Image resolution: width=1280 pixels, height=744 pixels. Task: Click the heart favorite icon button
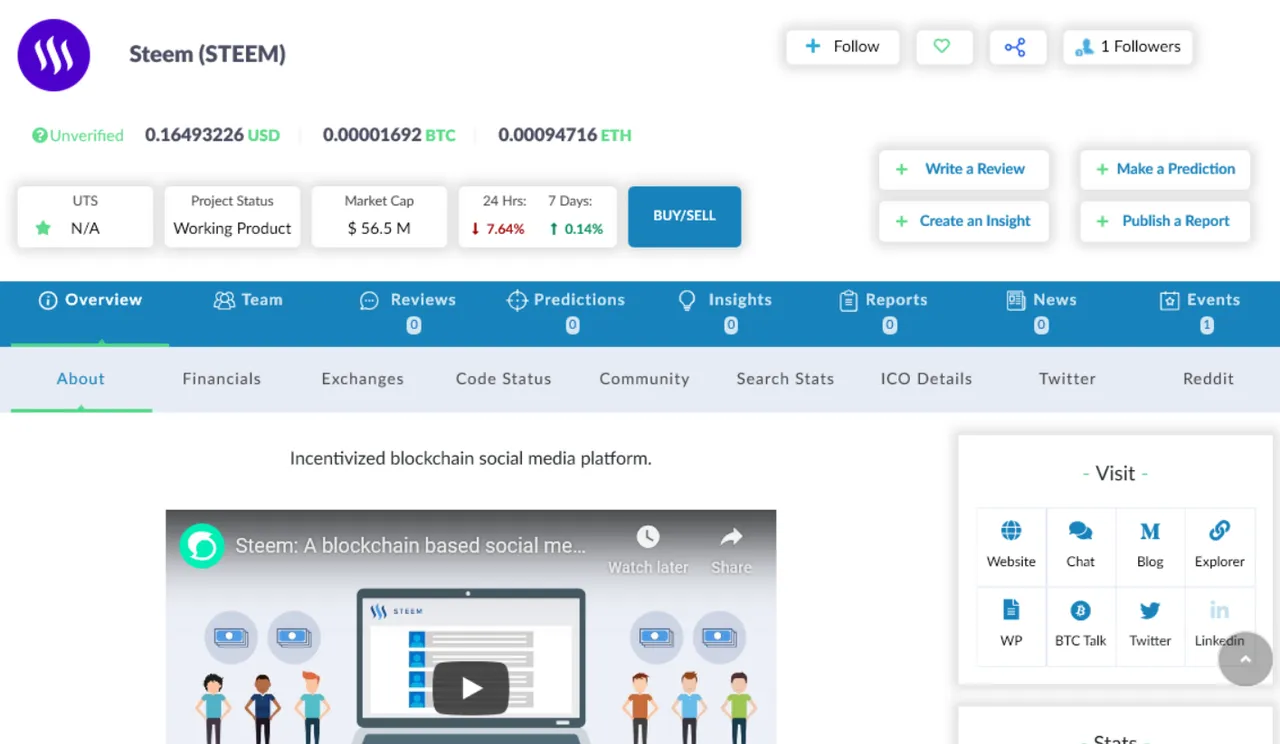(x=943, y=47)
